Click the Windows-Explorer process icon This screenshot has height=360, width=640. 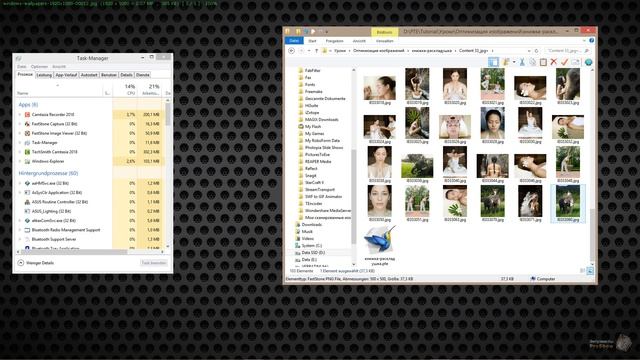coord(27,161)
